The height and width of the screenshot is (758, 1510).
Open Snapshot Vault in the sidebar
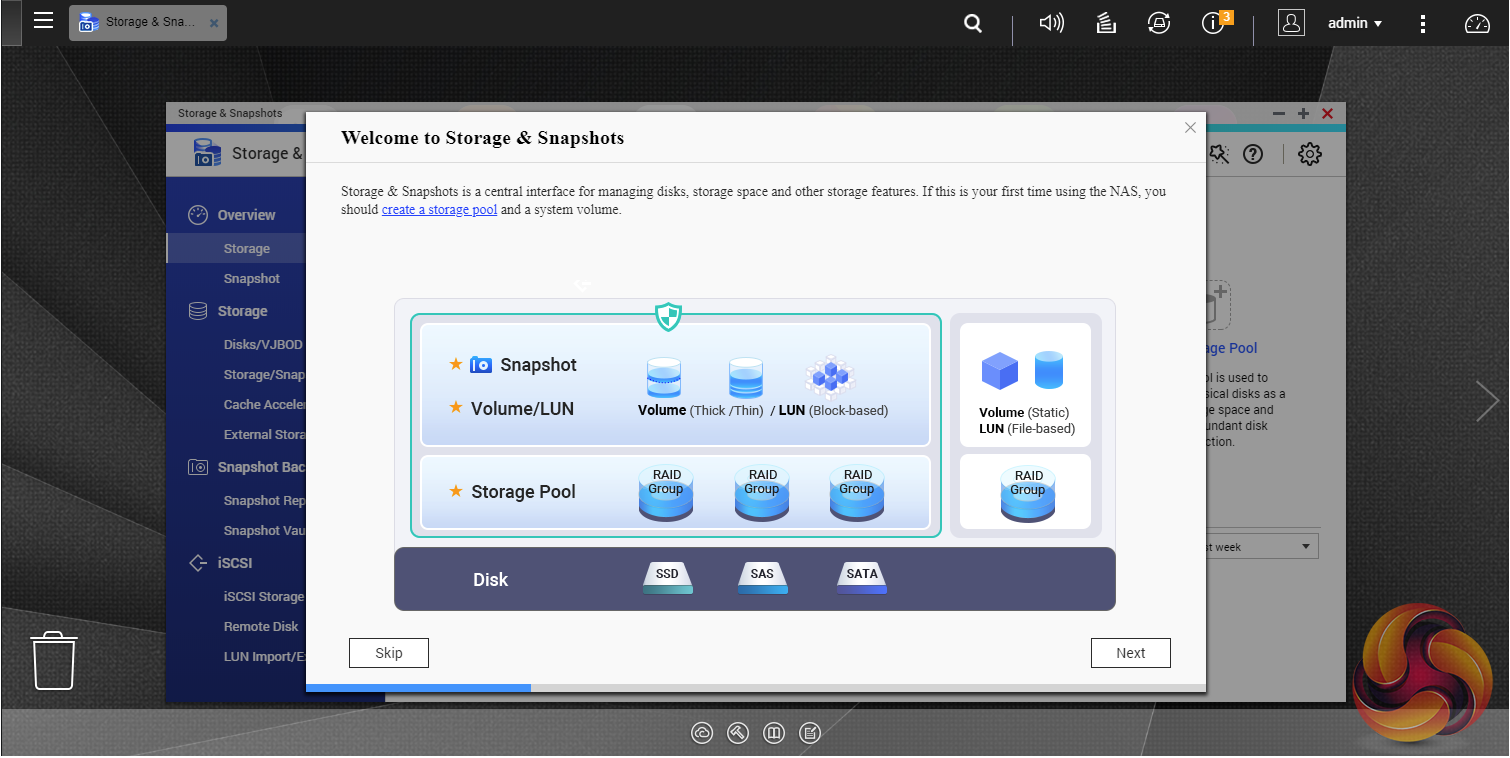(x=264, y=531)
